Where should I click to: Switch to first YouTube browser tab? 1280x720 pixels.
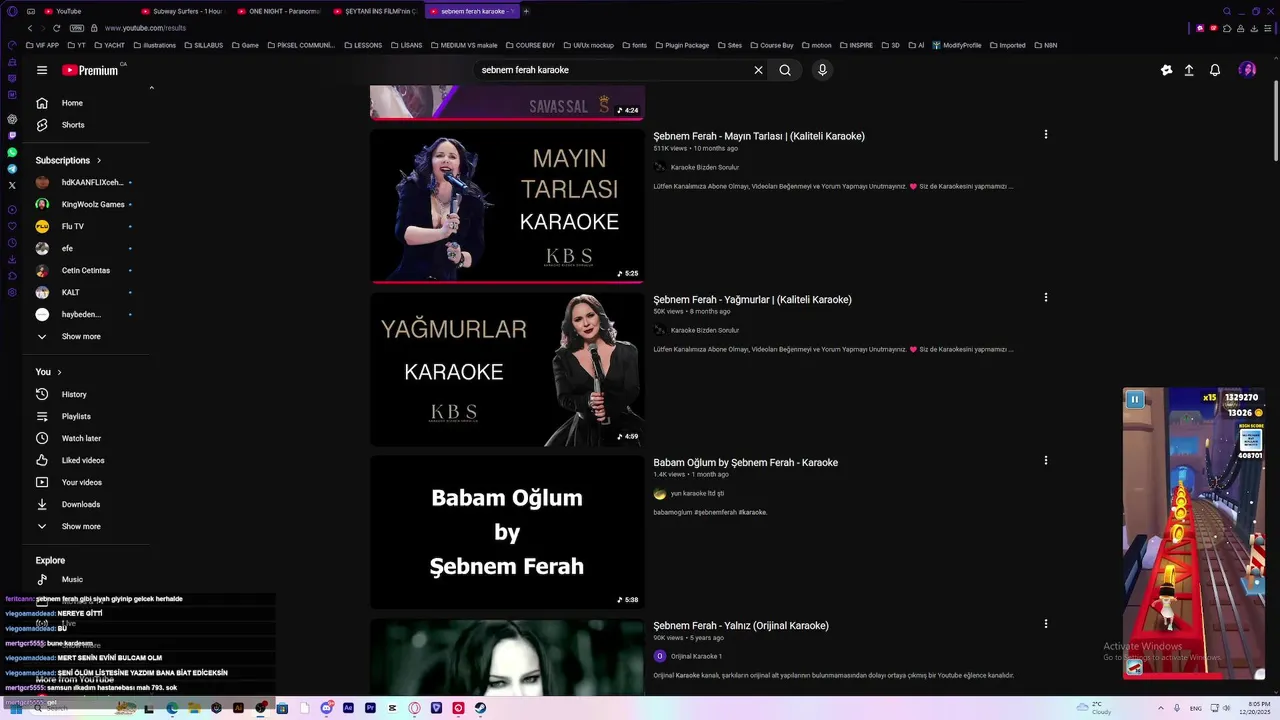85,11
